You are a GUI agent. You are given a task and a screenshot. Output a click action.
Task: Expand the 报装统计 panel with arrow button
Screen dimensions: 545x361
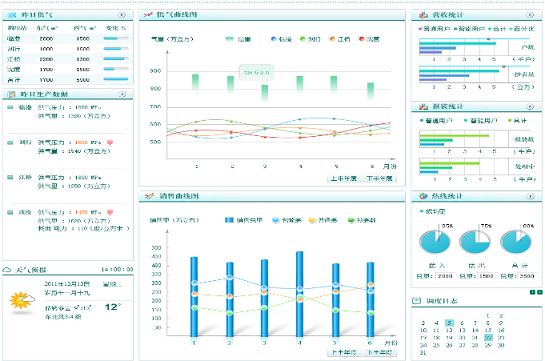point(530,107)
